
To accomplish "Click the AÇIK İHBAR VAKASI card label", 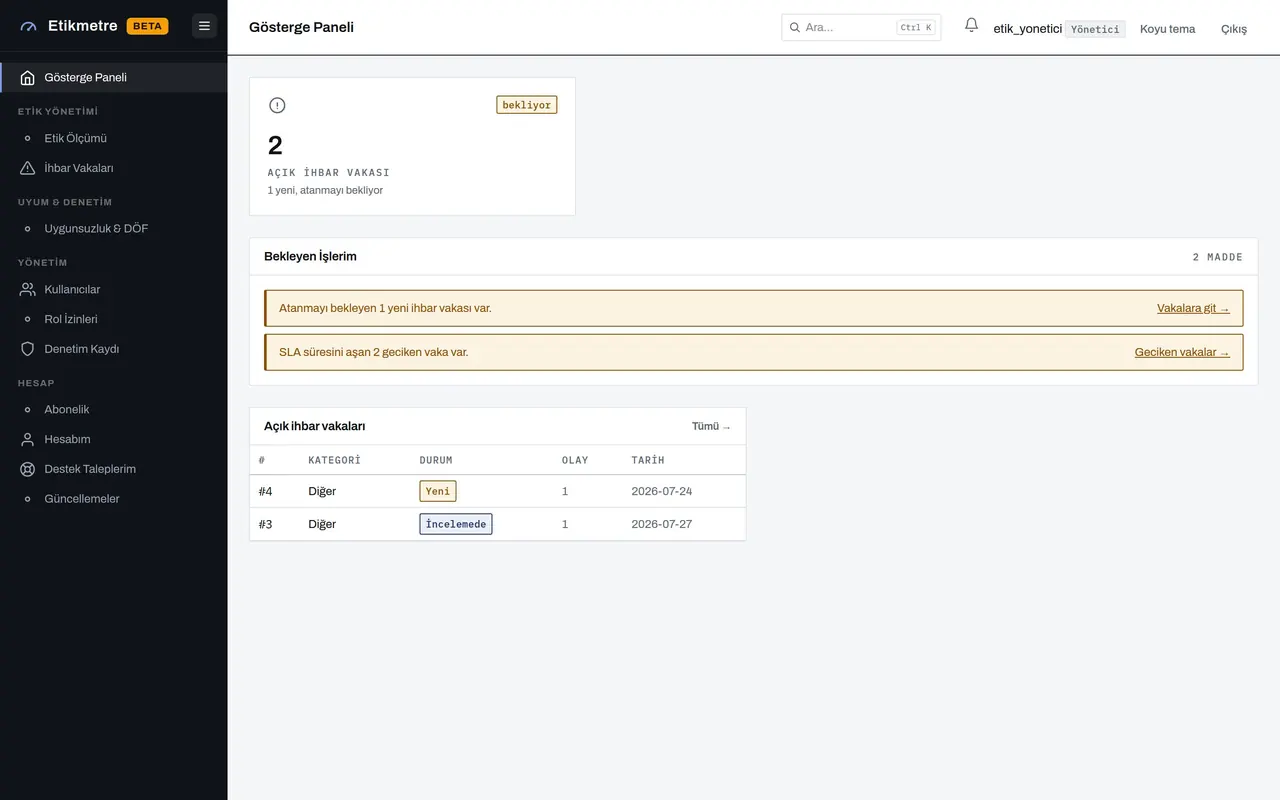I will click(329, 172).
